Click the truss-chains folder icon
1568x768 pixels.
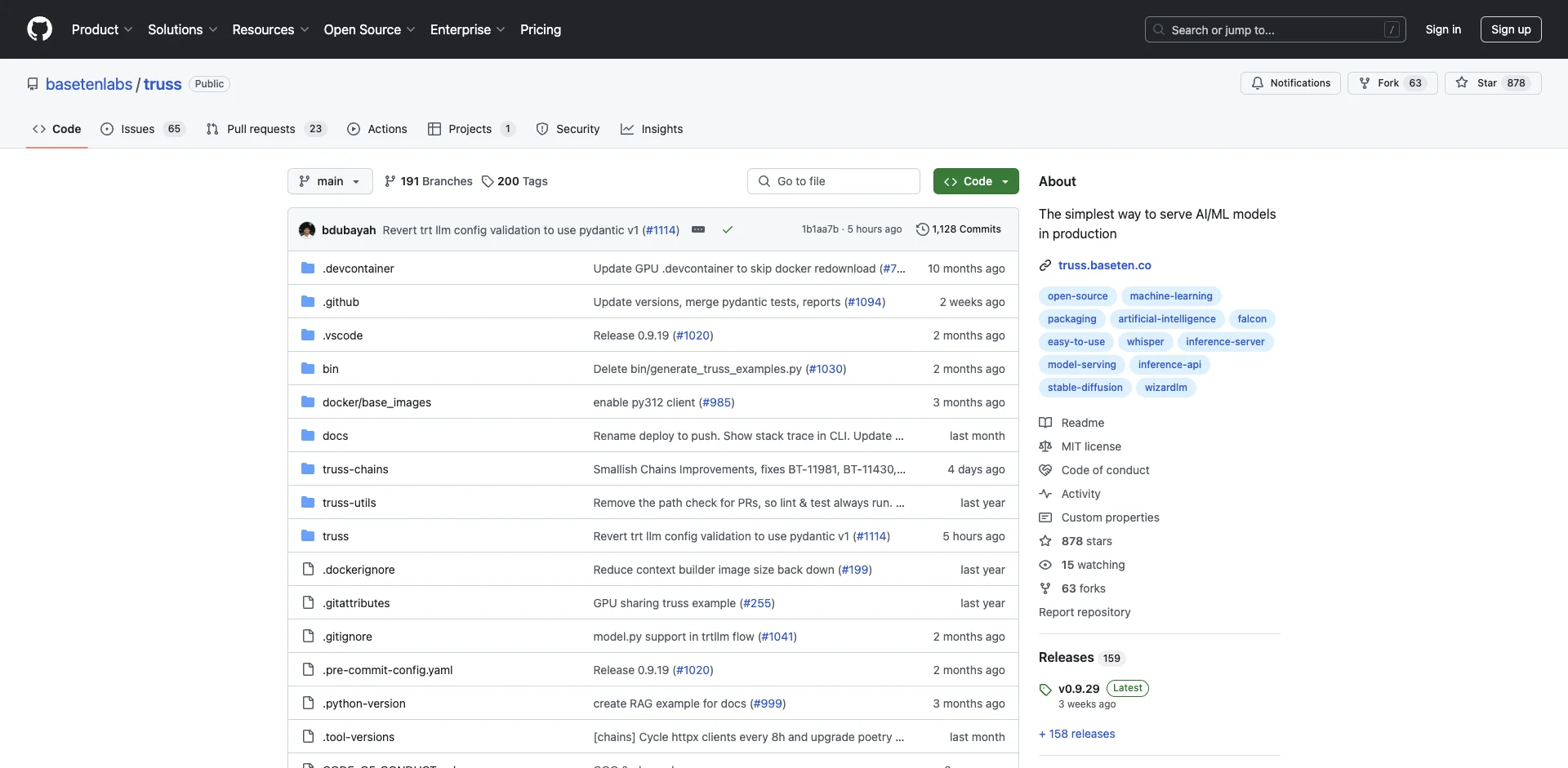click(308, 469)
